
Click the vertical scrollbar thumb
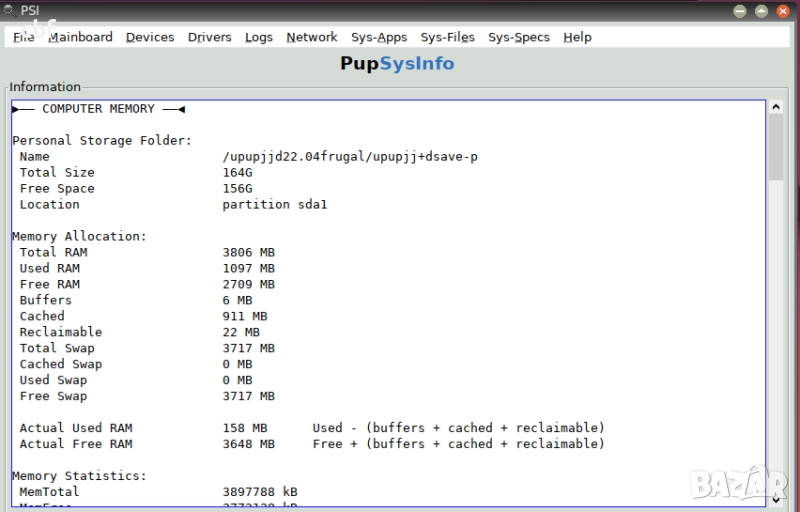point(776,147)
